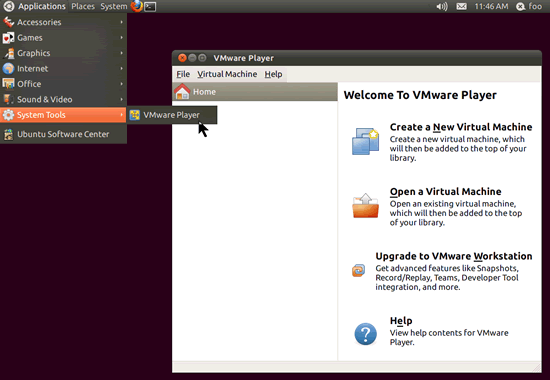Minimize the VMware Player window
The height and width of the screenshot is (380, 550).
(192, 58)
